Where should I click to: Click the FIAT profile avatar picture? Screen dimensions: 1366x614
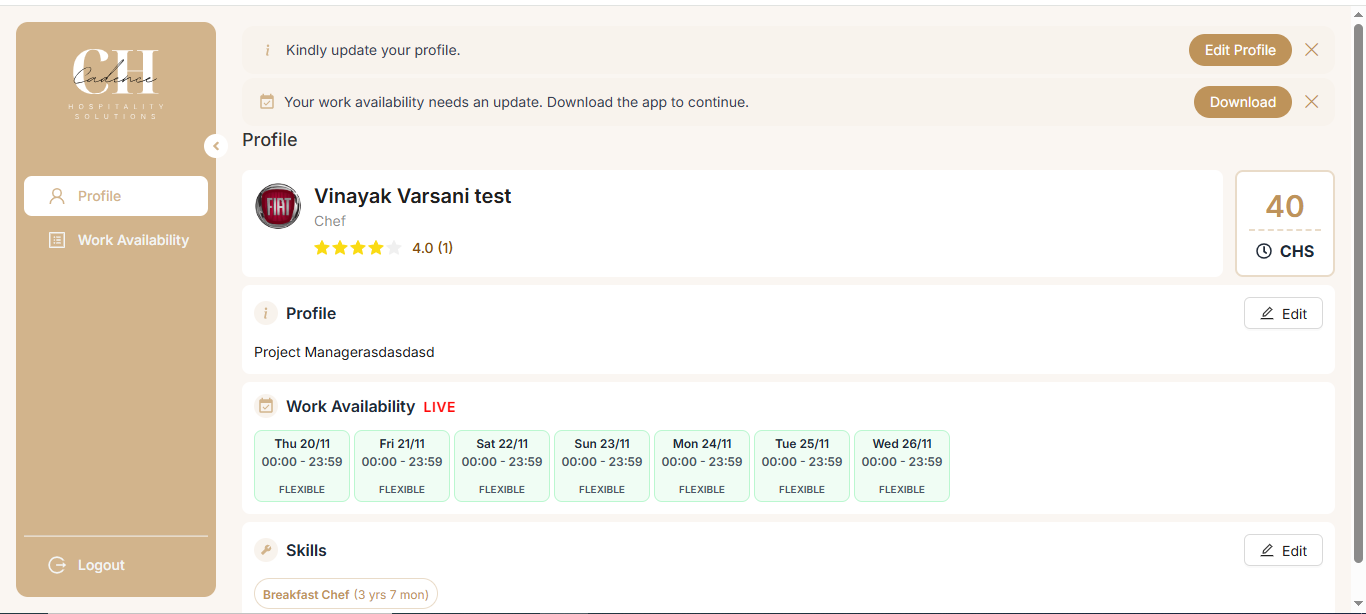pos(278,207)
